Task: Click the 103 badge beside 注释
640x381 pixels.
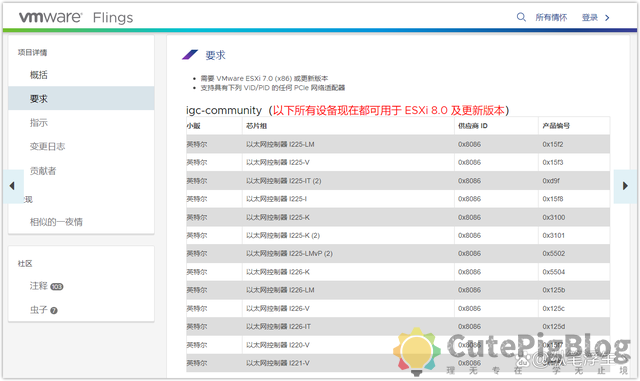Action: pyautogui.click(x=57, y=287)
